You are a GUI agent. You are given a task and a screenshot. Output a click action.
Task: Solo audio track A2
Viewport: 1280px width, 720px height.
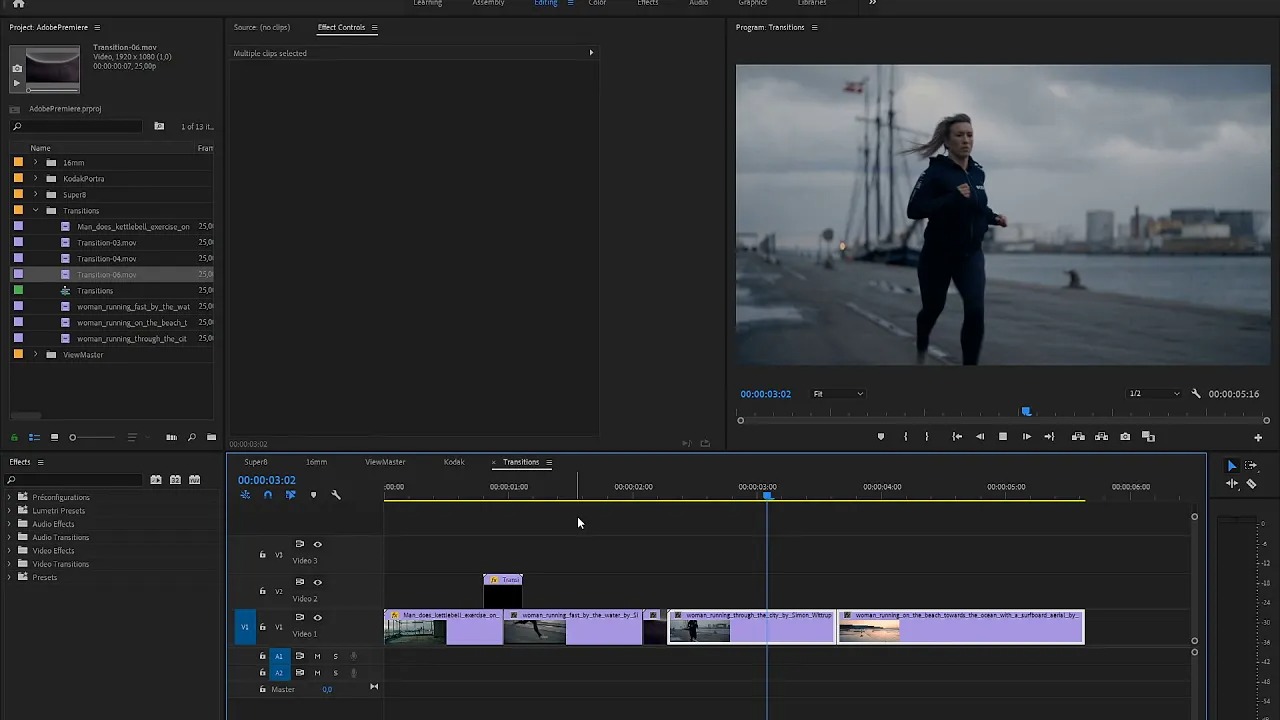pyautogui.click(x=336, y=673)
